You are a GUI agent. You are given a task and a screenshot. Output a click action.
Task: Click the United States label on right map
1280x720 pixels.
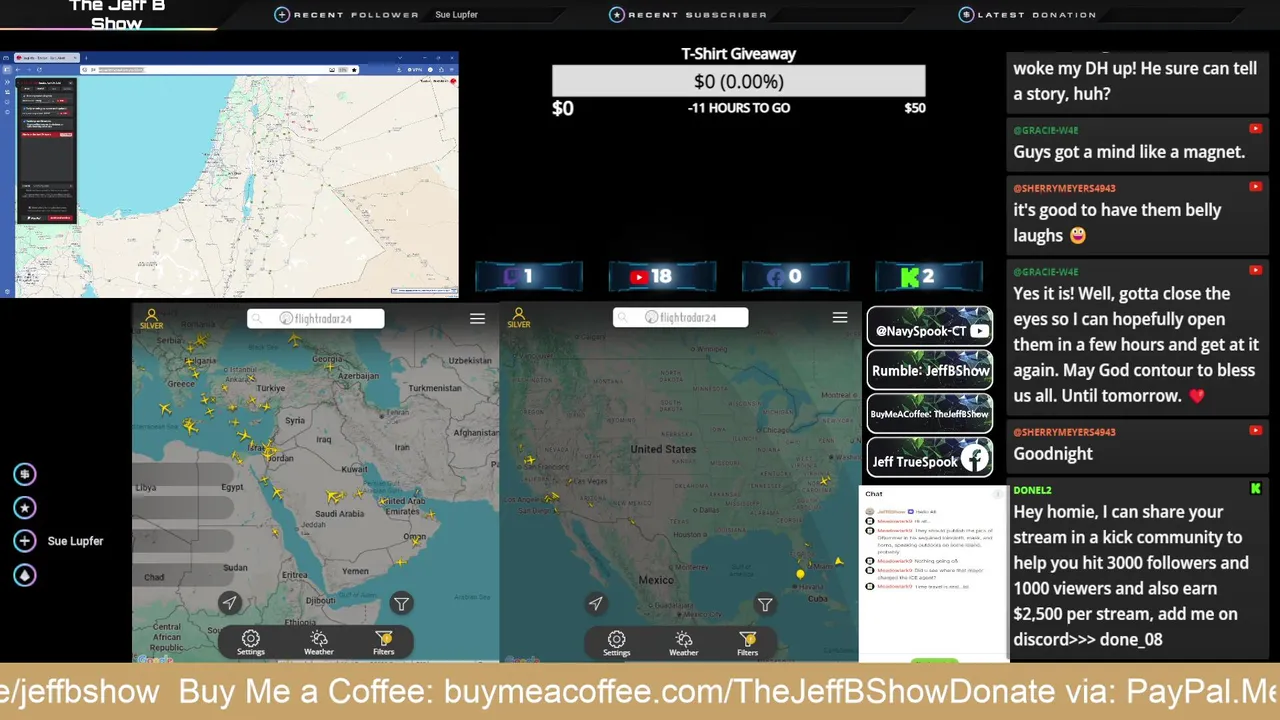click(663, 450)
